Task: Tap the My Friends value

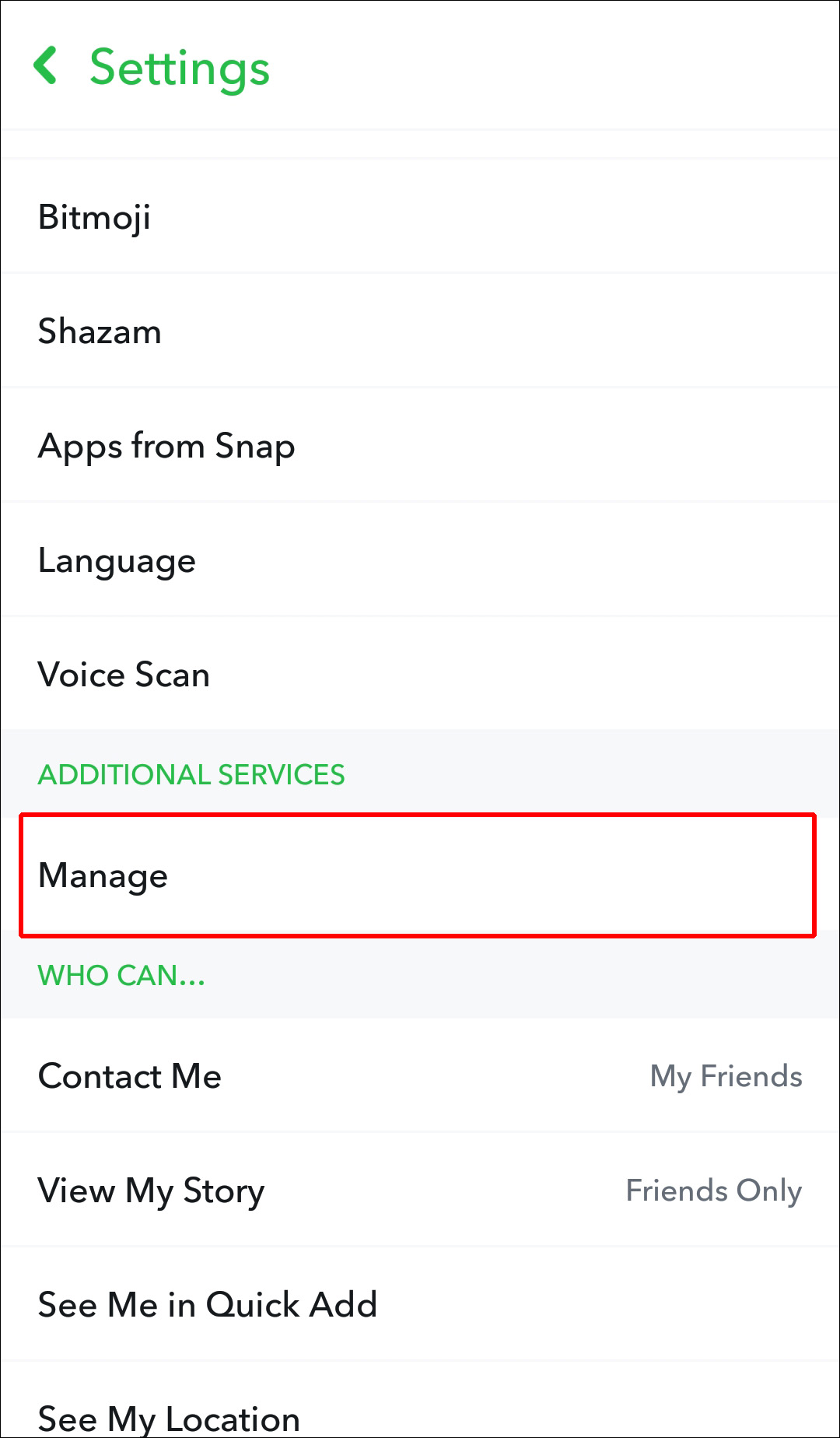Action: [x=726, y=1076]
